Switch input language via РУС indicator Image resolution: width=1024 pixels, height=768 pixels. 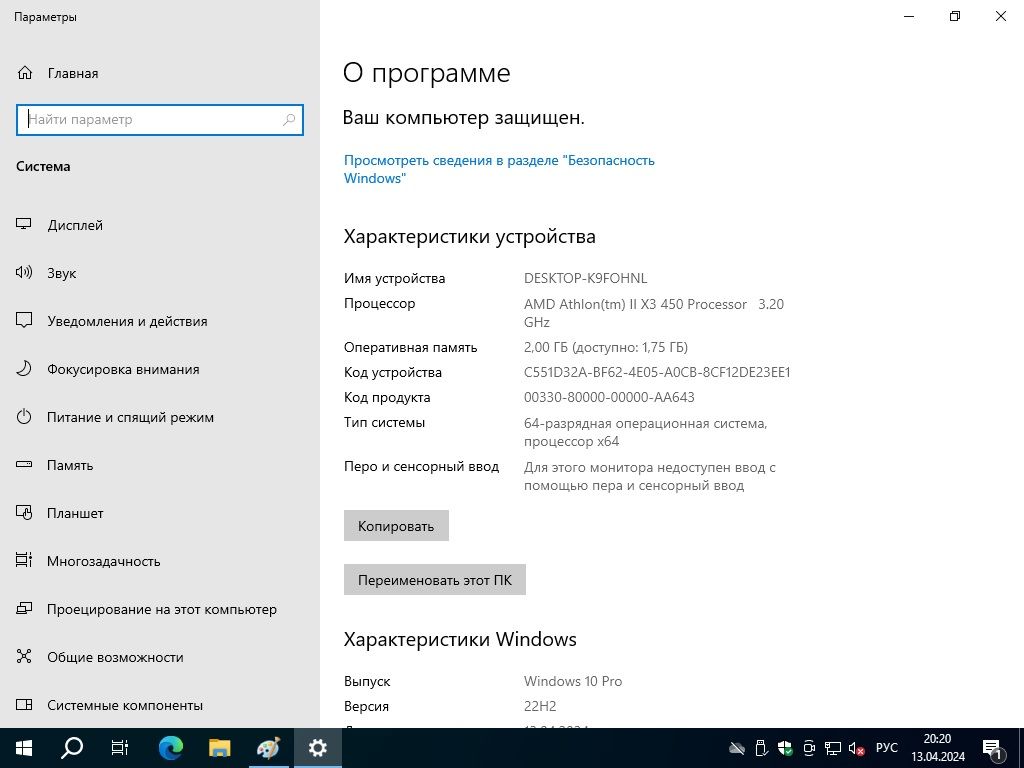pyautogui.click(x=887, y=748)
